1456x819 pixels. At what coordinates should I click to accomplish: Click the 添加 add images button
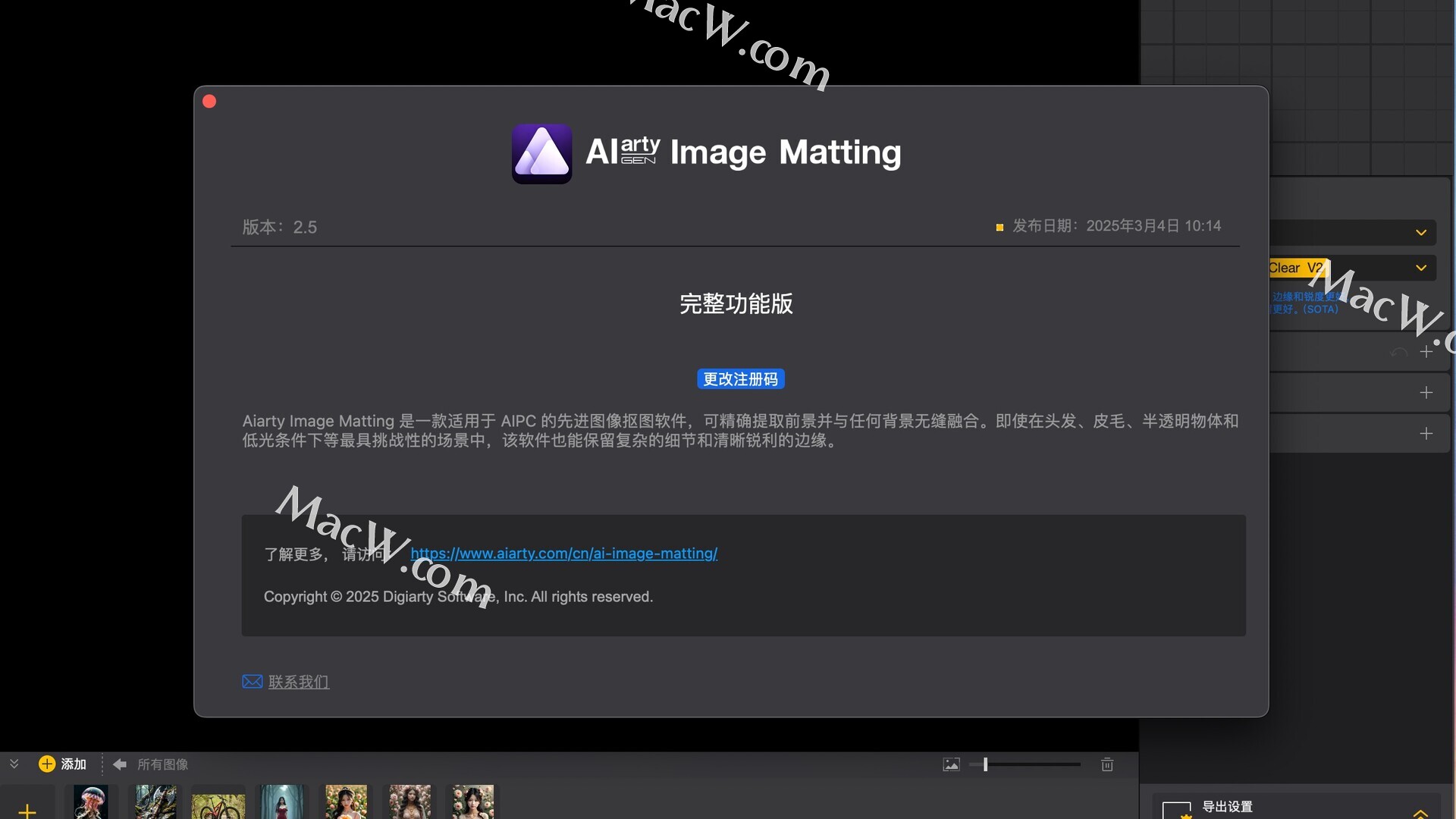tap(63, 764)
